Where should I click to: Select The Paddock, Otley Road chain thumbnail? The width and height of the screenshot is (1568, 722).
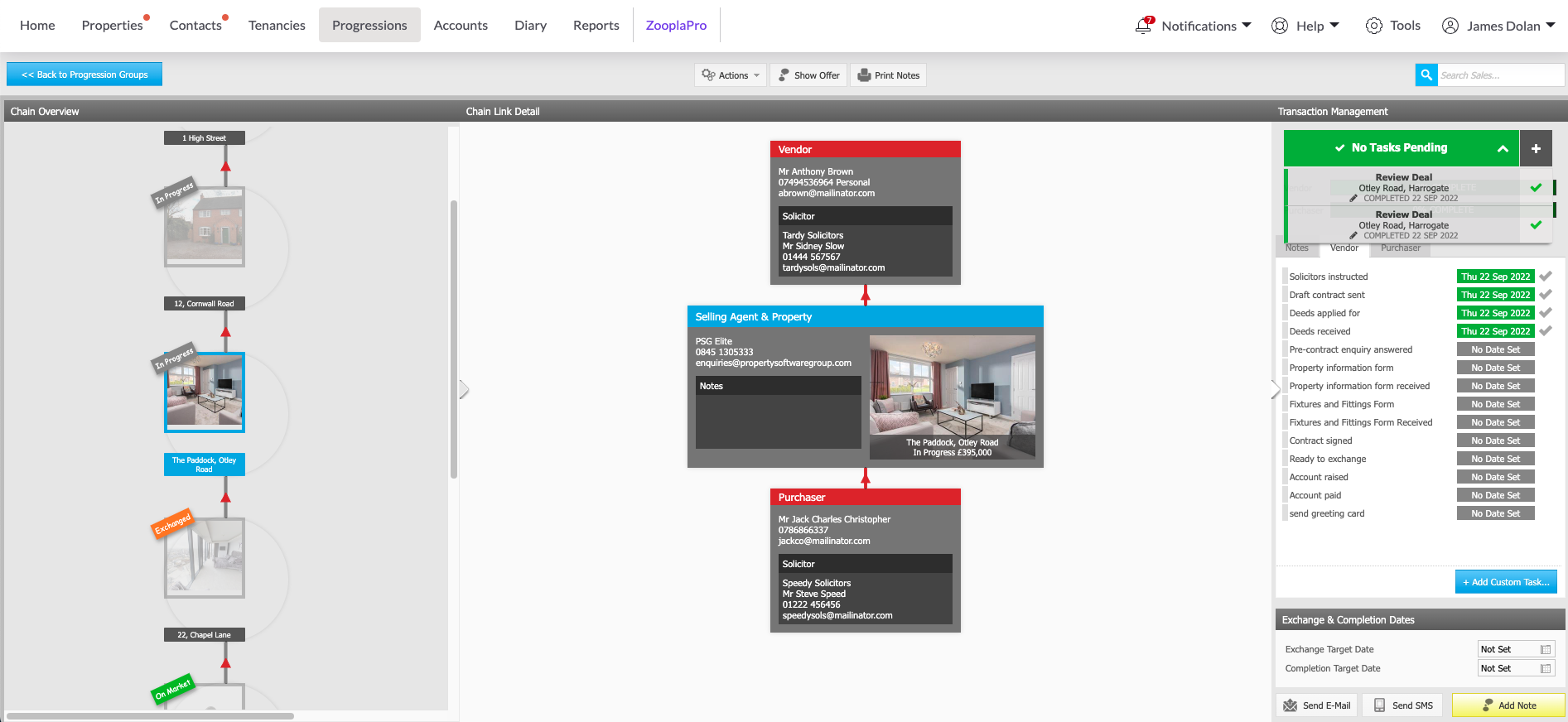205,392
